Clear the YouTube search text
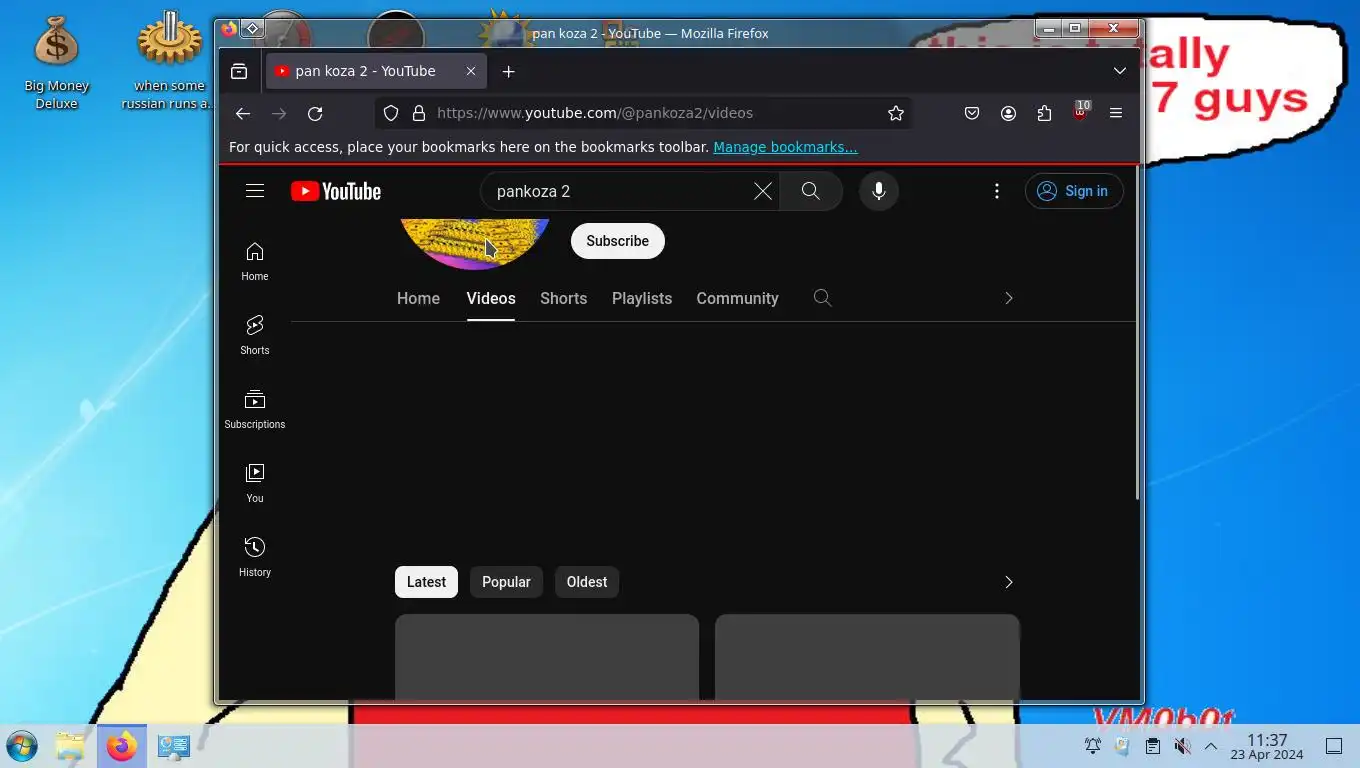Image resolution: width=1360 pixels, height=768 pixels. (x=763, y=191)
